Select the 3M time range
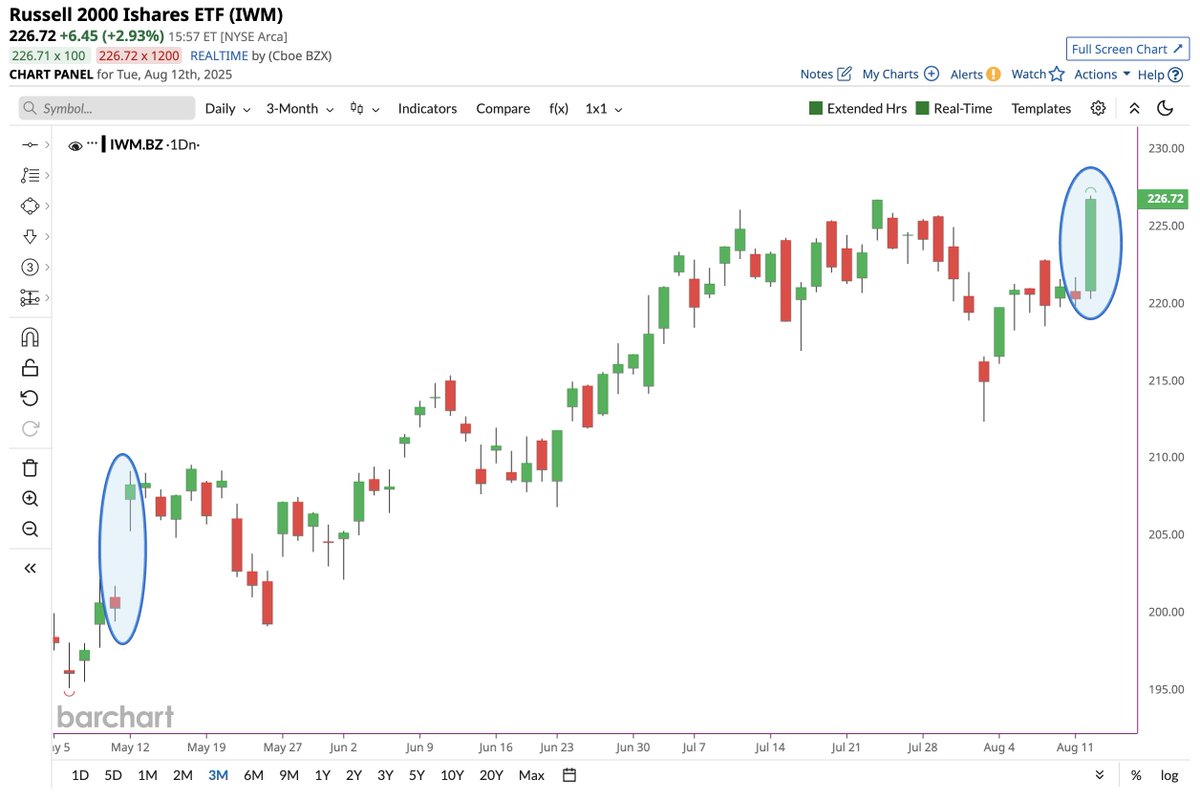Image resolution: width=1200 pixels, height=802 pixels. click(218, 775)
